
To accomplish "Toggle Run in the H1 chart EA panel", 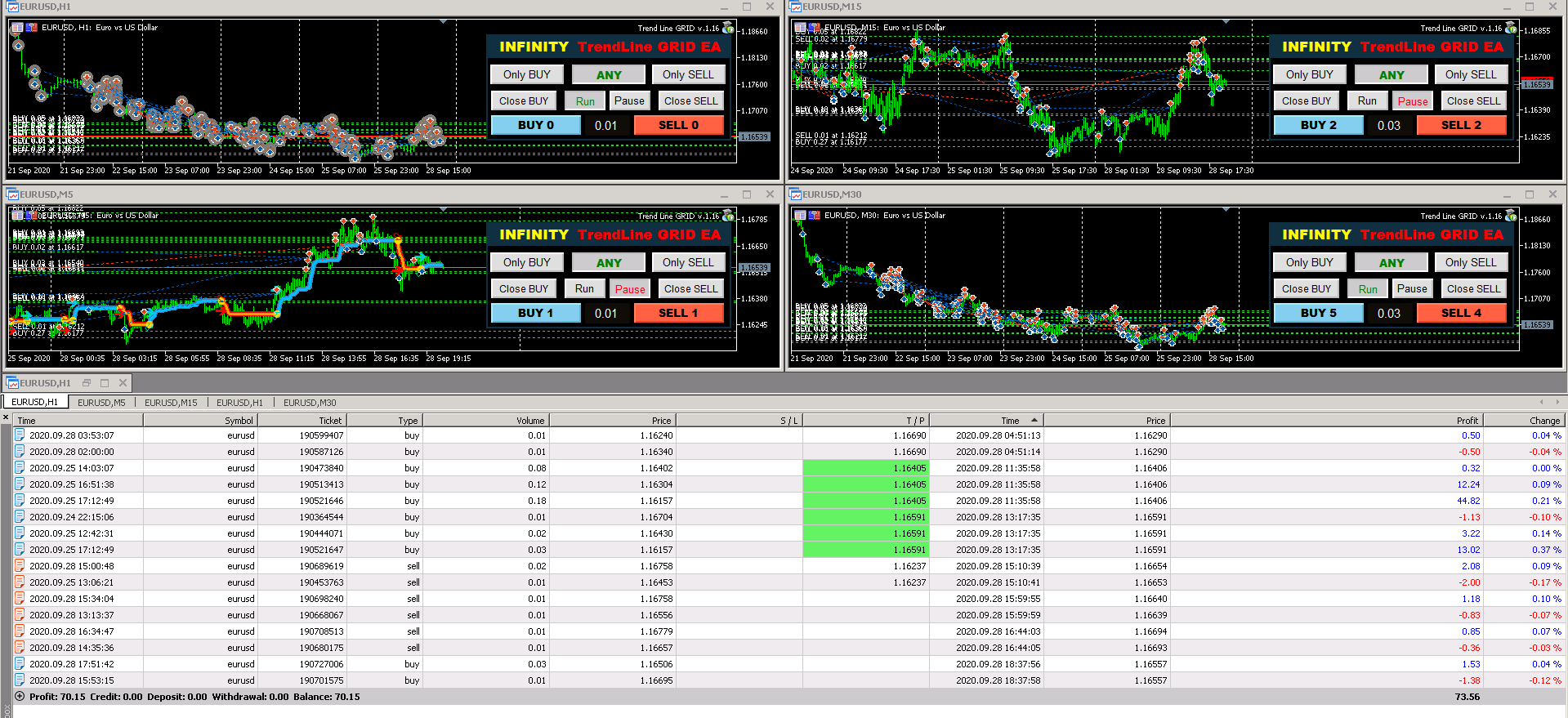I will (585, 100).
